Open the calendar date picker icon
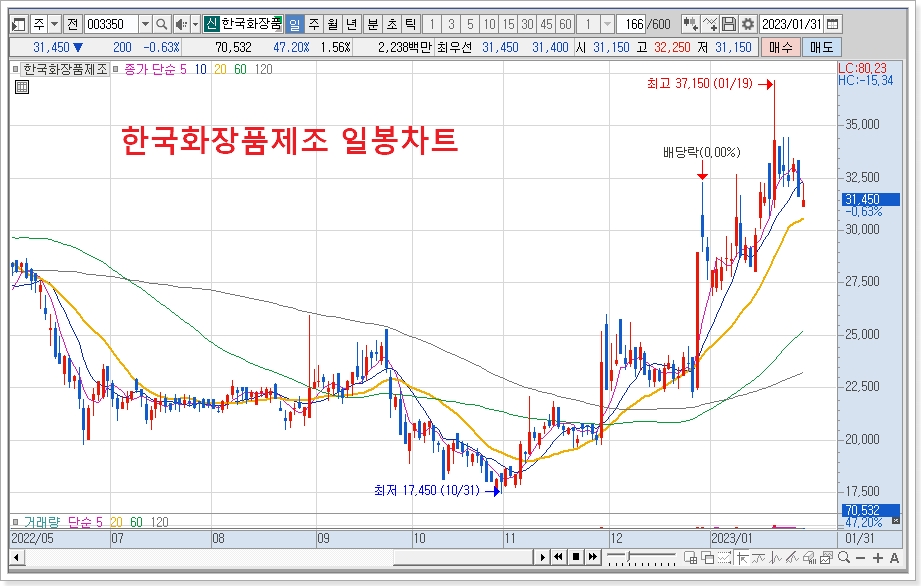This screenshot has width=921, height=586. click(x=832, y=24)
